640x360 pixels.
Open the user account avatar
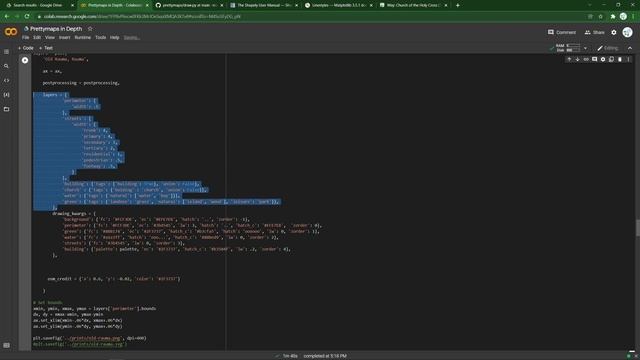click(627, 32)
